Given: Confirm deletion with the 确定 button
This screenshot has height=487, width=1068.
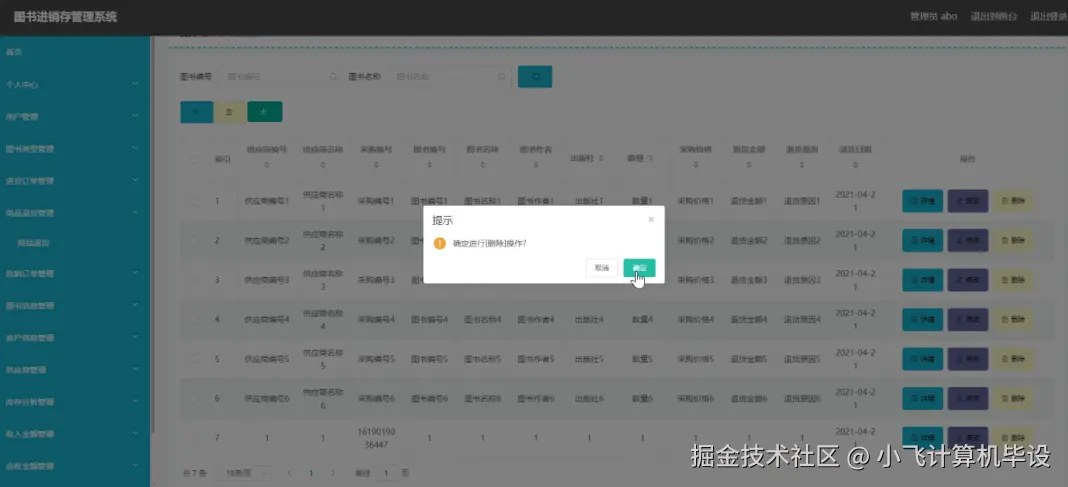Looking at the screenshot, I should 639,268.
